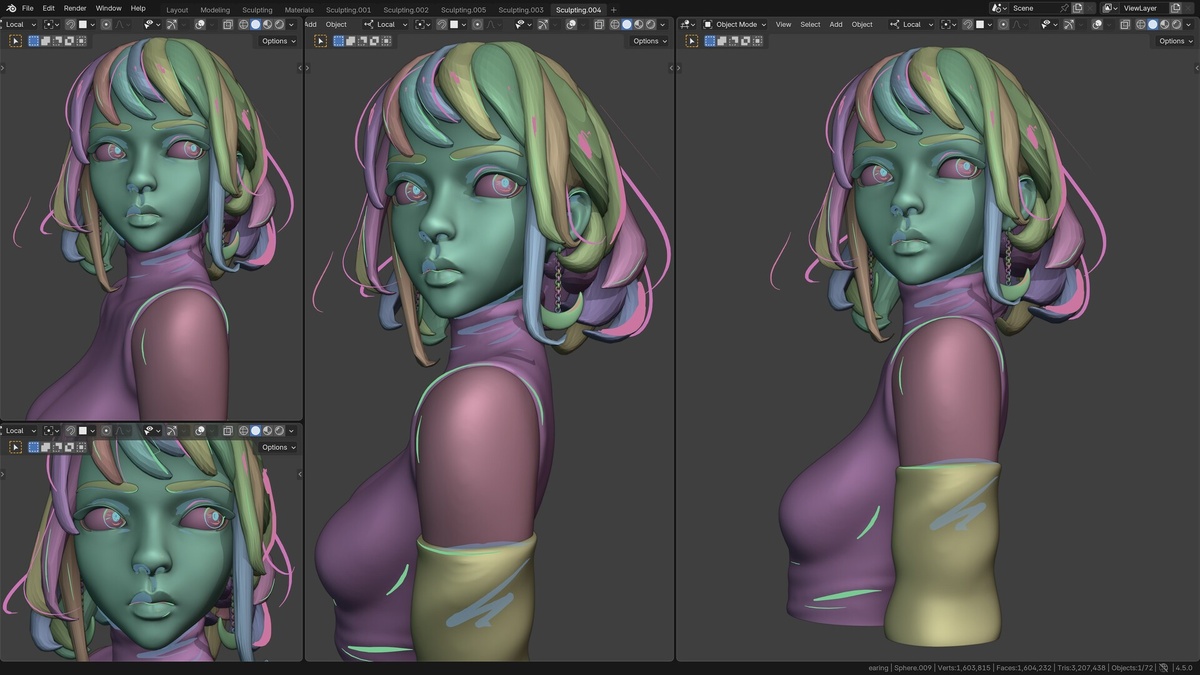Open Local orientation dropdown in top-left viewport

[19, 24]
